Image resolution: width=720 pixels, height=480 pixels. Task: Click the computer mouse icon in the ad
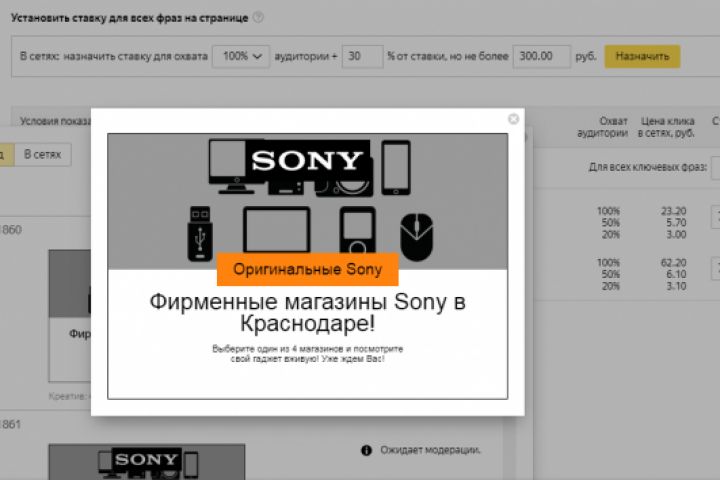point(416,237)
